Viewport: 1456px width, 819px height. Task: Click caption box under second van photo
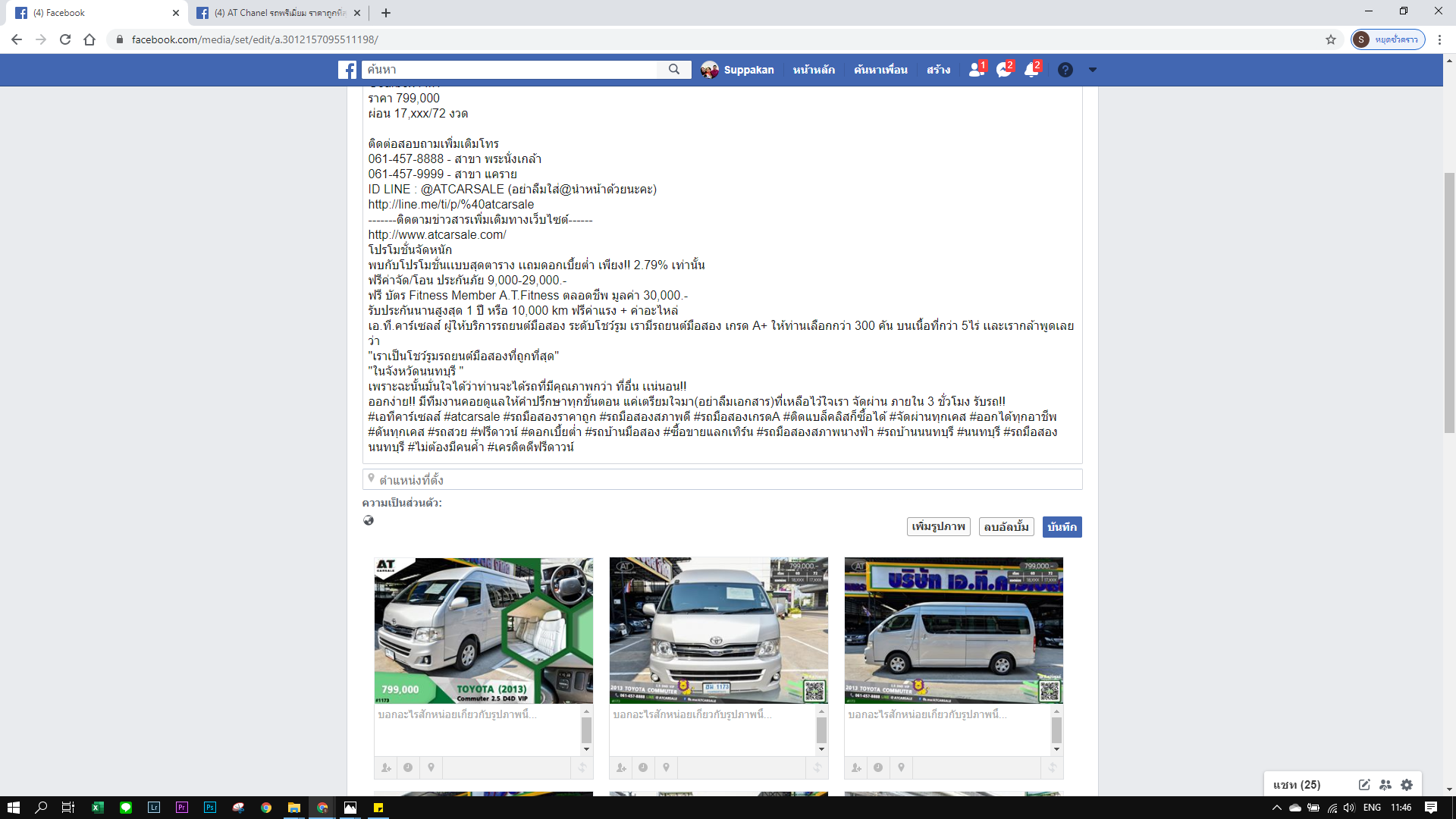pyautogui.click(x=713, y=730)
